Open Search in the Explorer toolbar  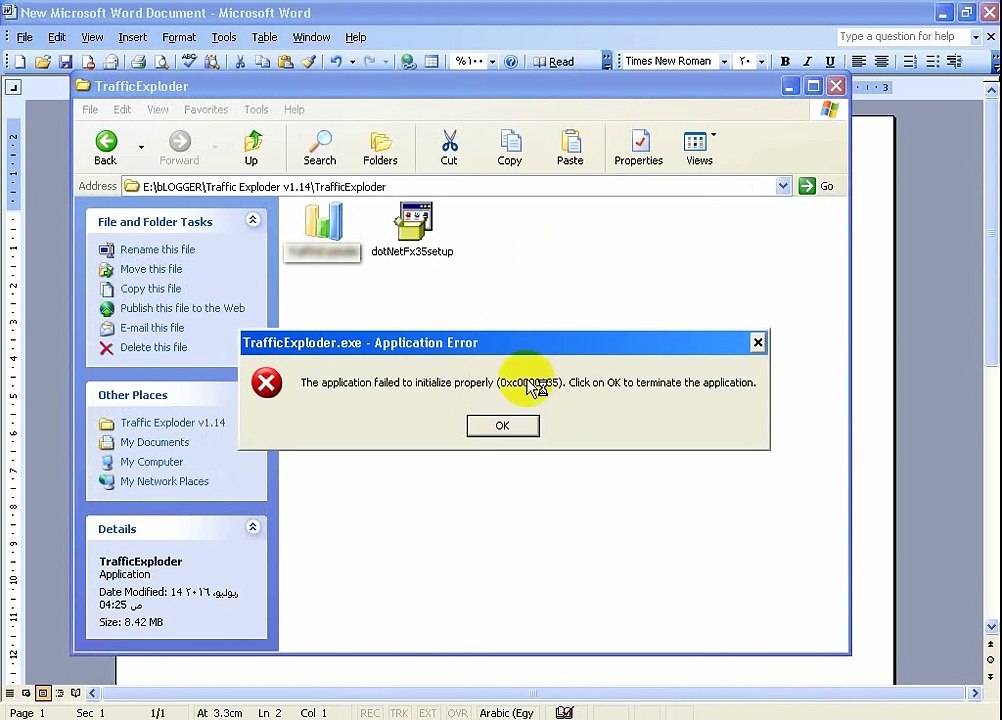(320, 148)
